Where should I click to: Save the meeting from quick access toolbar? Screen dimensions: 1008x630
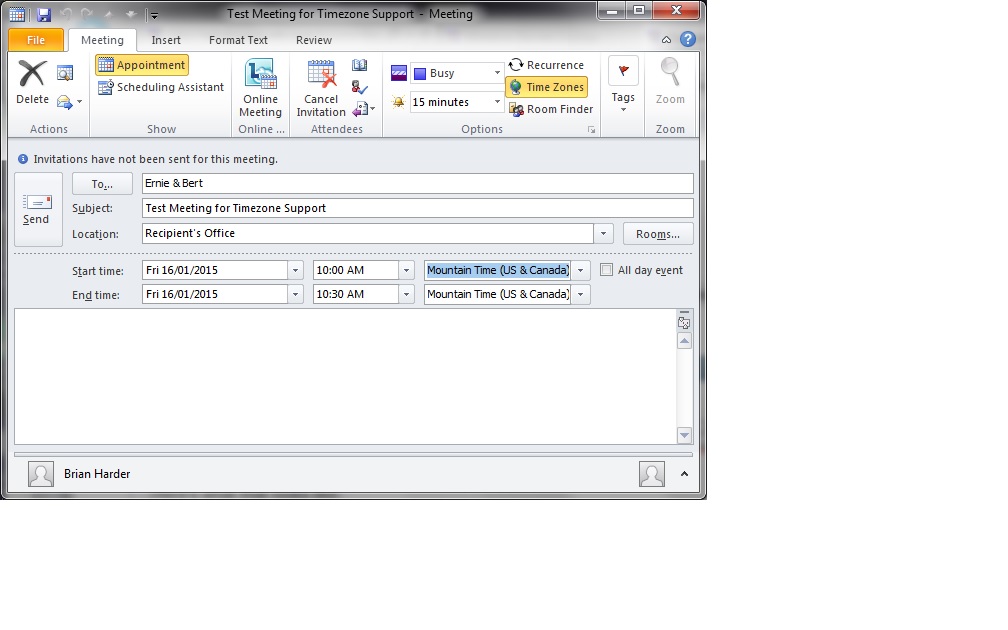[44, 14]
